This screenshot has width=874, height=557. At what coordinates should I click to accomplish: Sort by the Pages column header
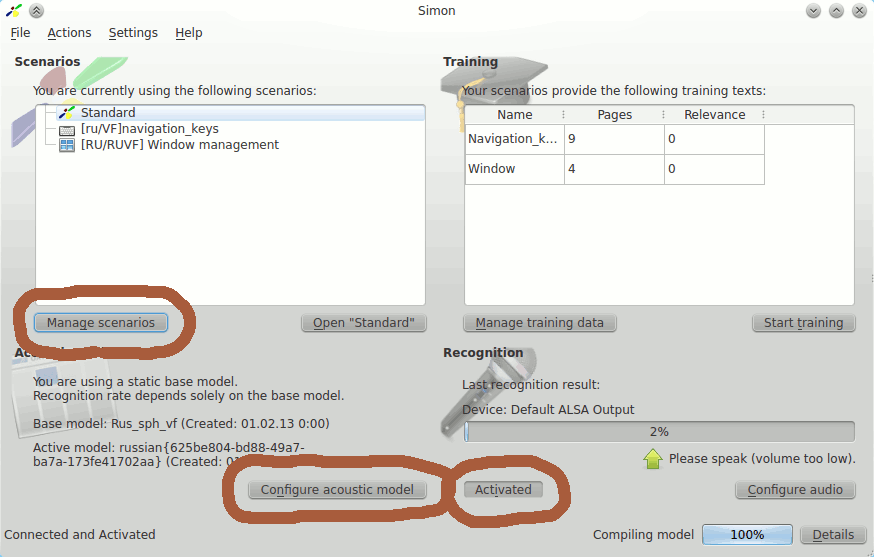[x=615, y=115]
